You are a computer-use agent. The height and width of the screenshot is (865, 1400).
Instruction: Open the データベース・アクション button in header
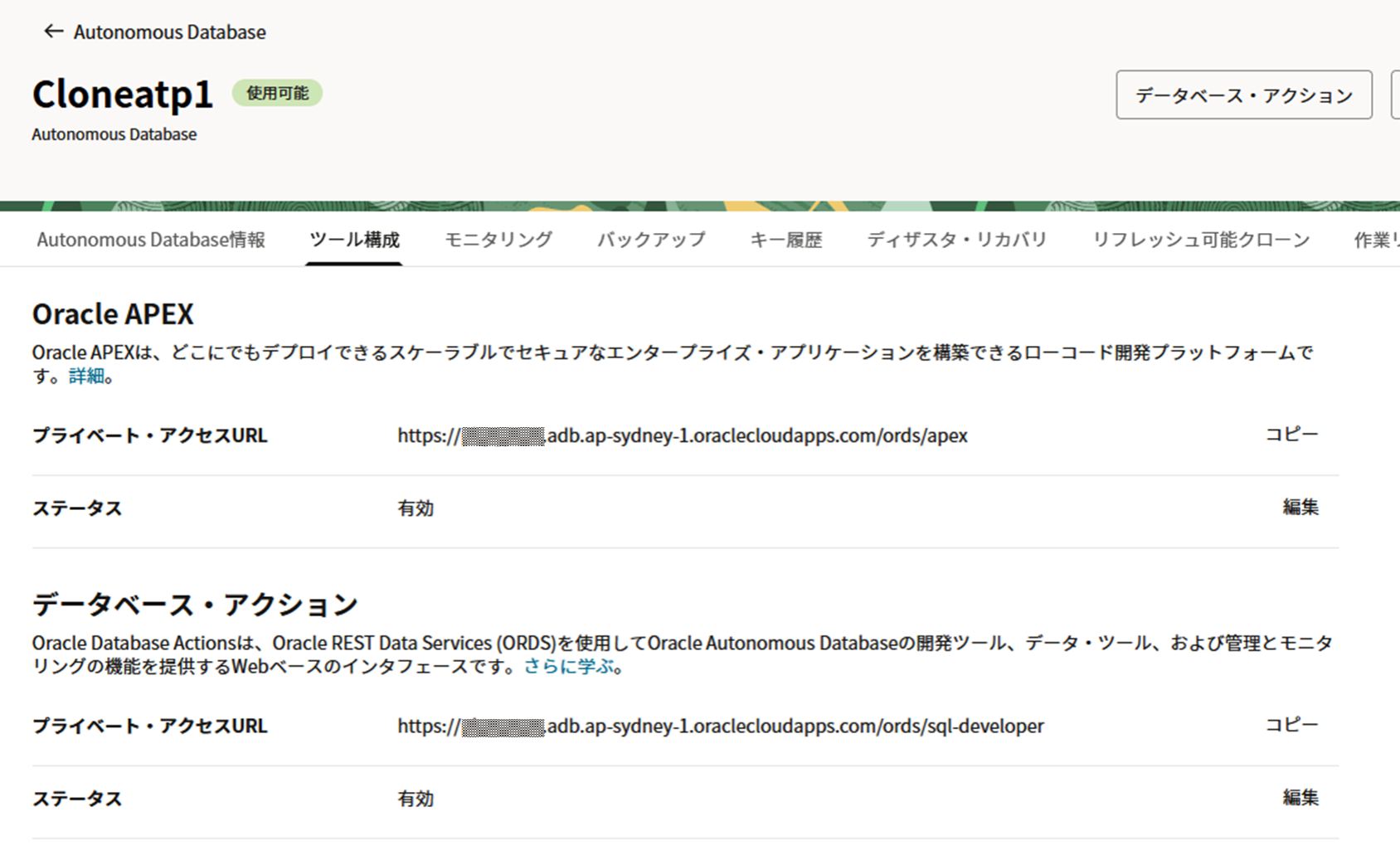tap(1244, 95)
